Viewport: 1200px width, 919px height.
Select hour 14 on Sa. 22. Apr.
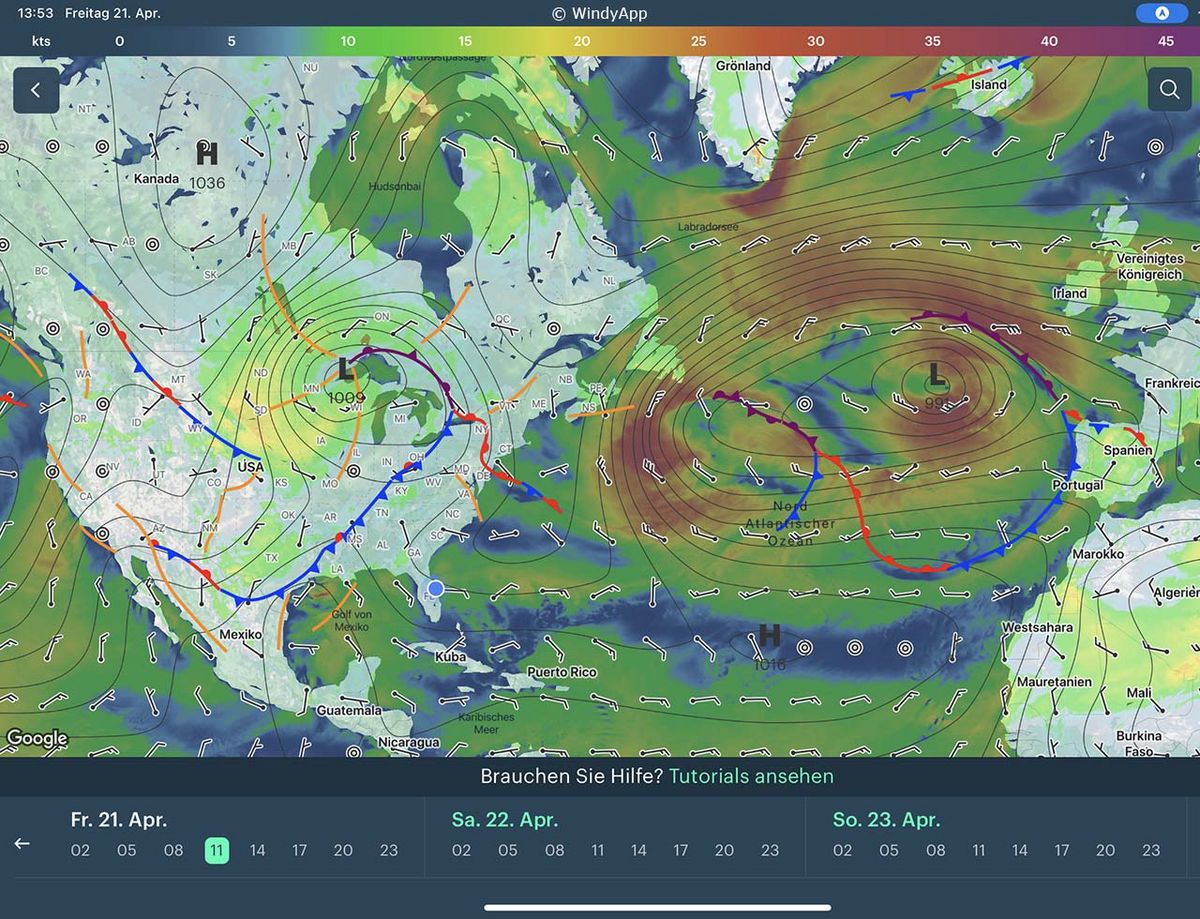pos(638,851)
